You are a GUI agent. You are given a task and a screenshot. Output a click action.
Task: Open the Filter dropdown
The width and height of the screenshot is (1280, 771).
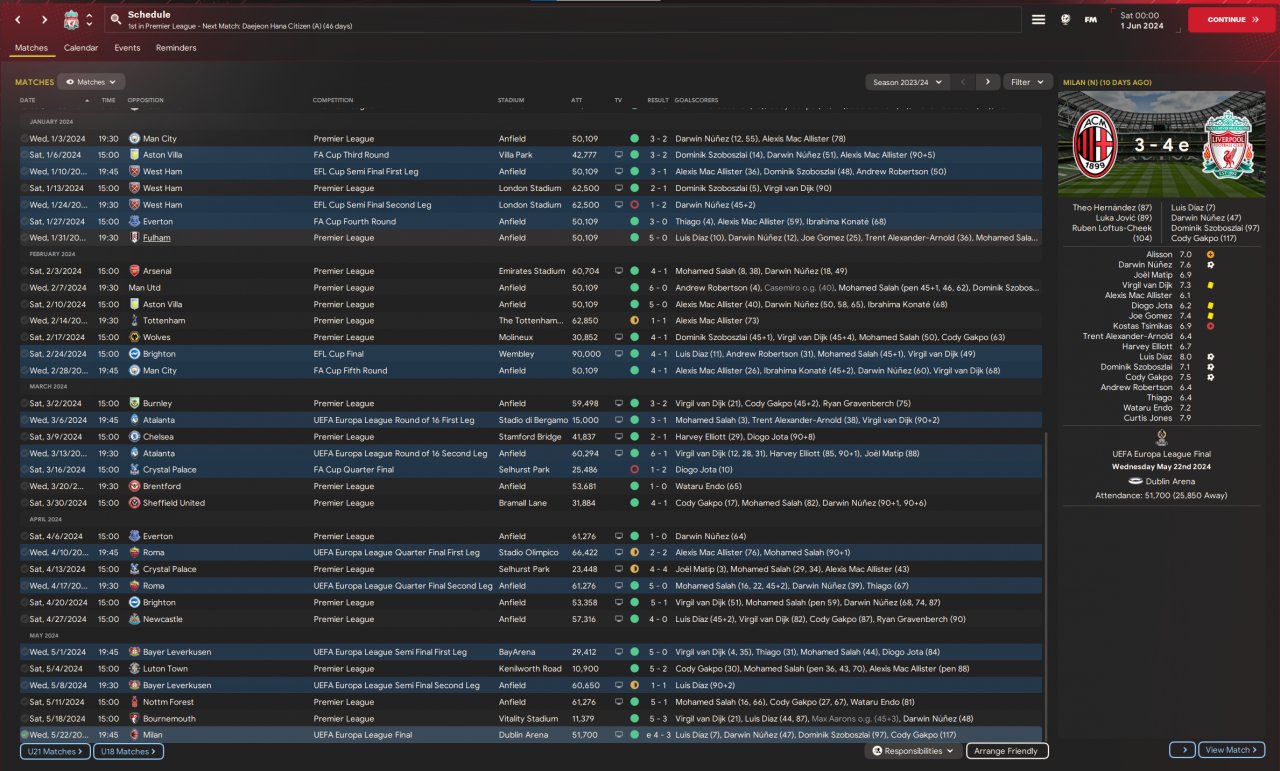[x=1026, y=82]
